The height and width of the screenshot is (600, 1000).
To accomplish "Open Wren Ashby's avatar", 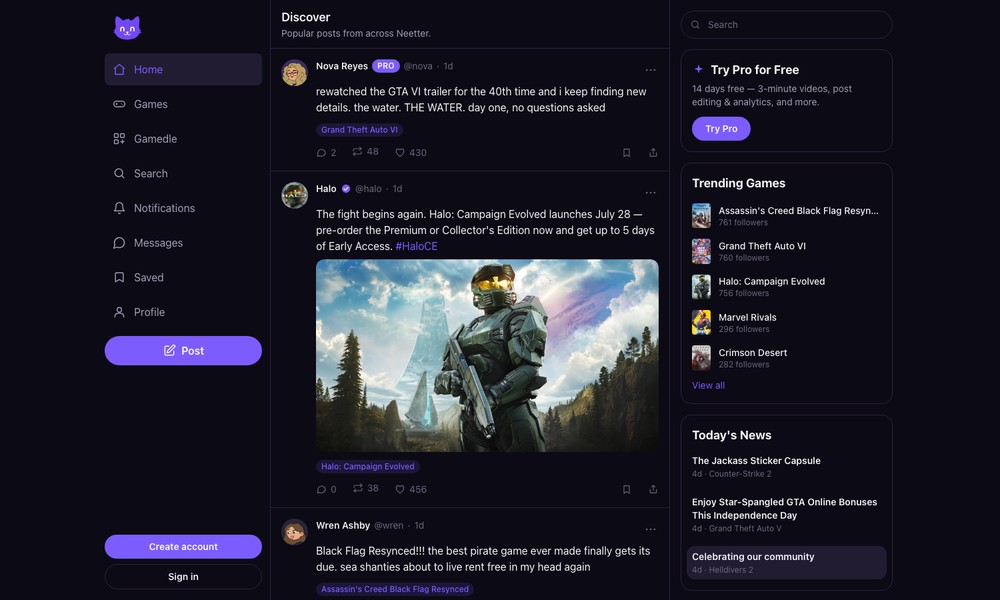I will tap(295, 532).
